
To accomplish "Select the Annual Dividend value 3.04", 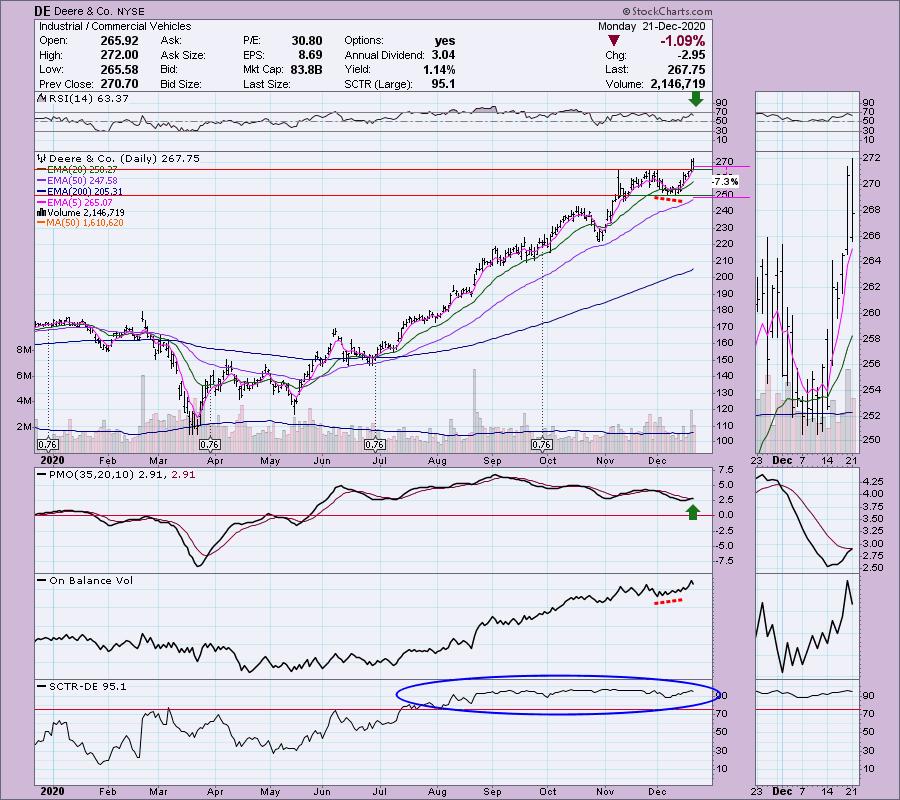I will pyautogui.click(x=443, y=55).
